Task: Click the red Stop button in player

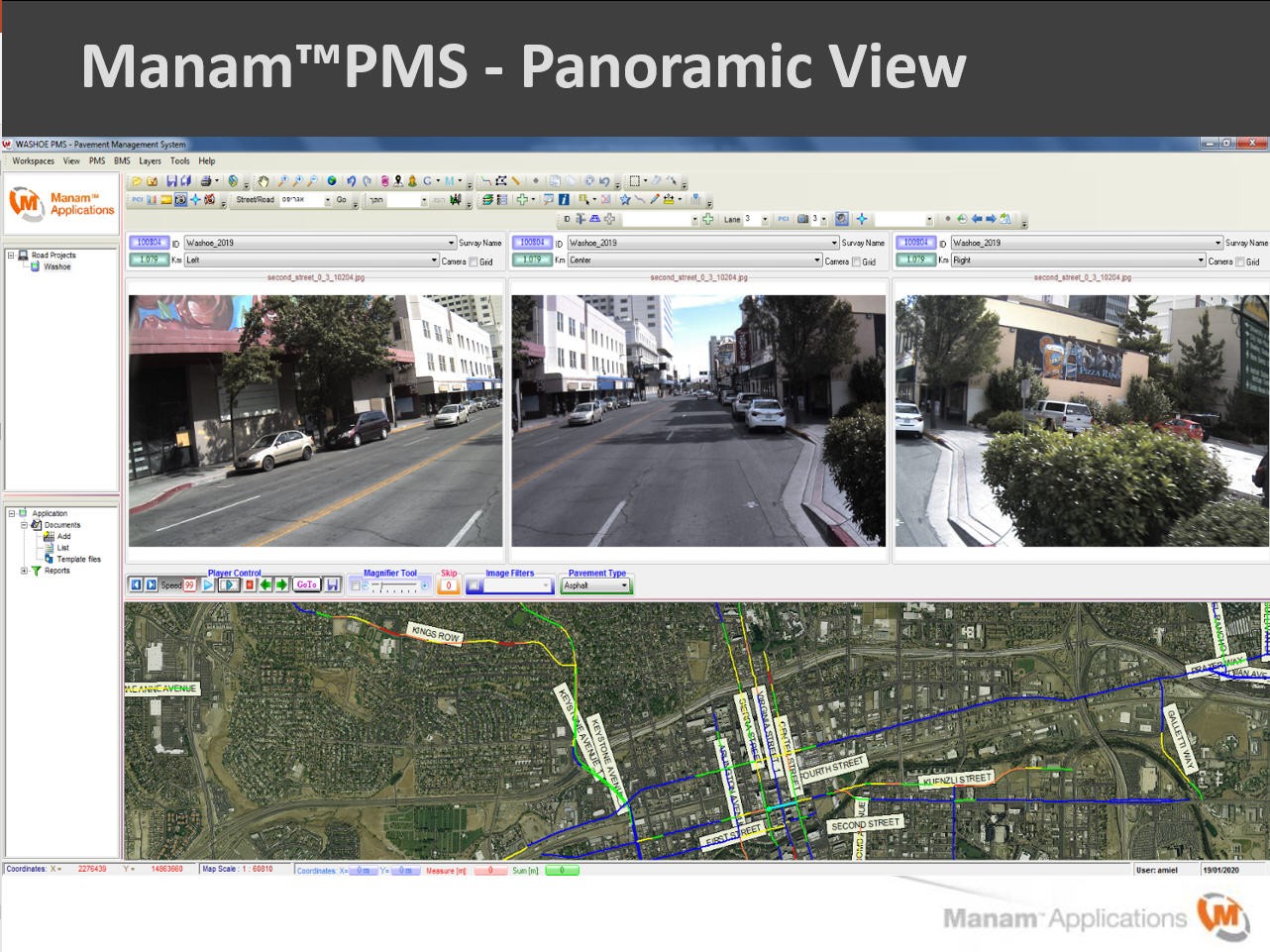Action: [x=250, y=584]
